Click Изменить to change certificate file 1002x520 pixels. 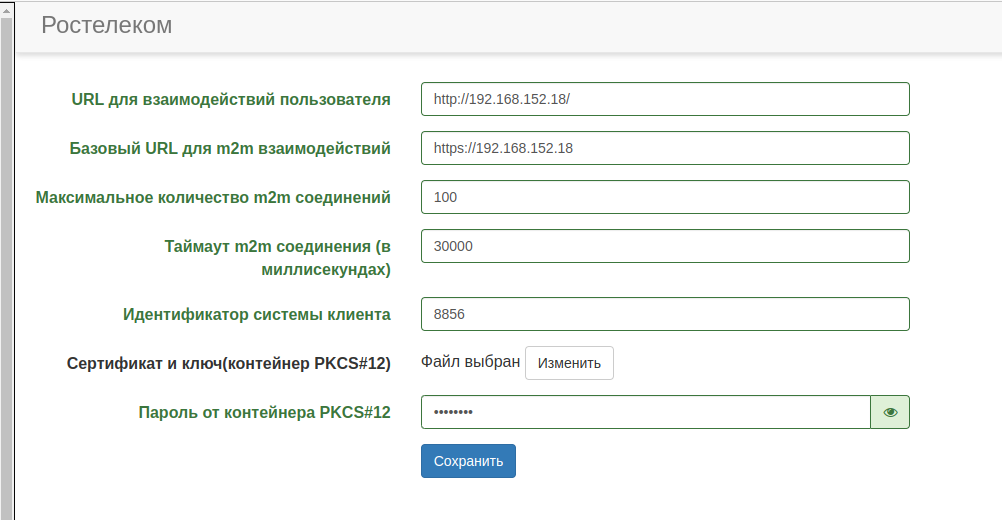pos(569,363)
